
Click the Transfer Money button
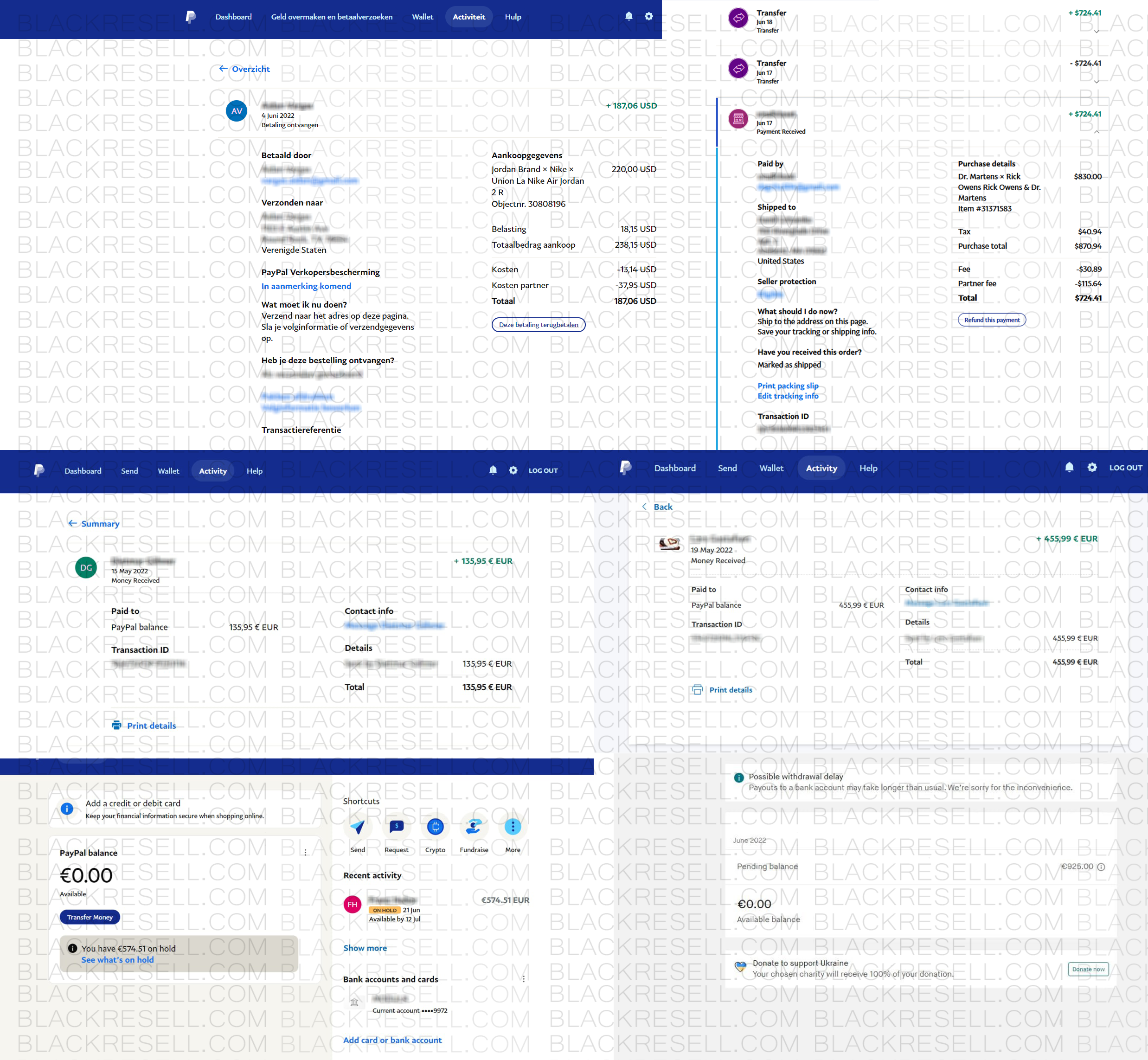[x=90, y=917]
